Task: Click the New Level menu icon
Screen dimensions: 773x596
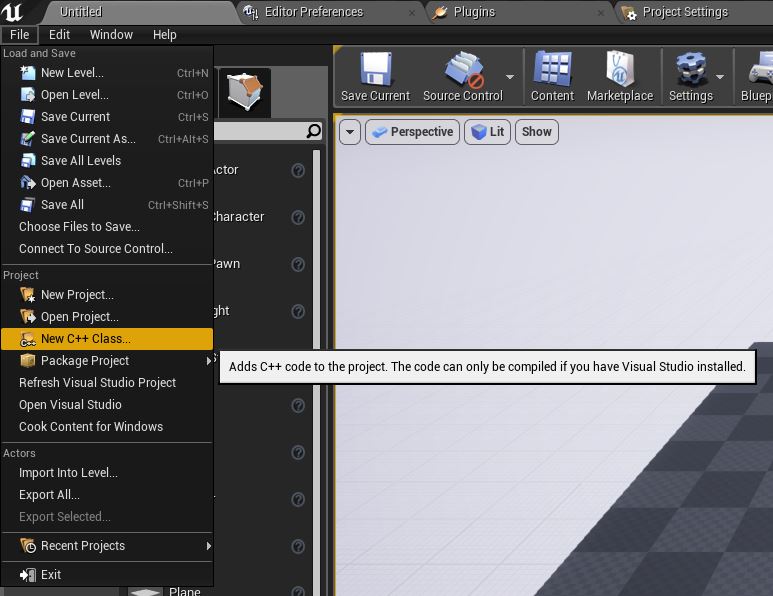Action: point(28,73)
